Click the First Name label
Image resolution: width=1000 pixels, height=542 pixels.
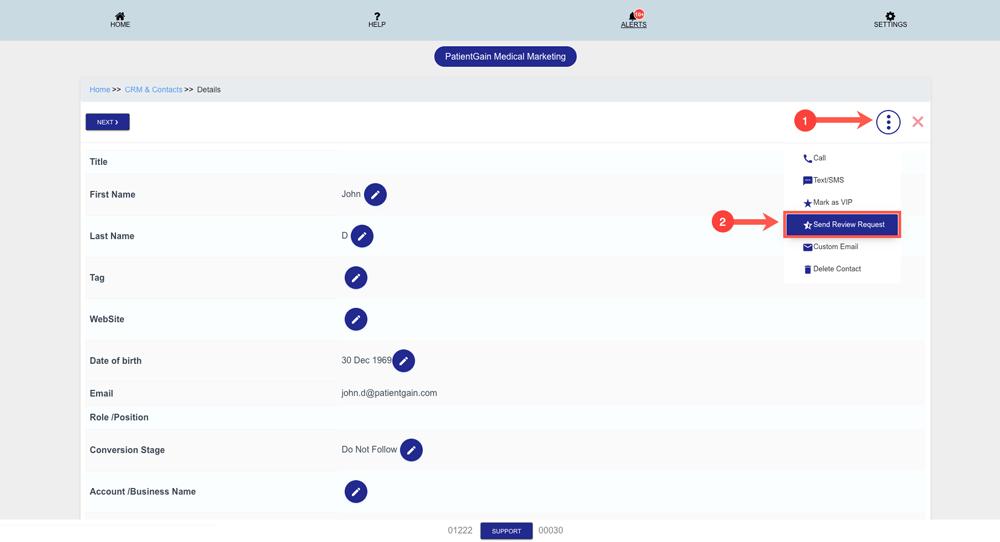click(112, 194)
